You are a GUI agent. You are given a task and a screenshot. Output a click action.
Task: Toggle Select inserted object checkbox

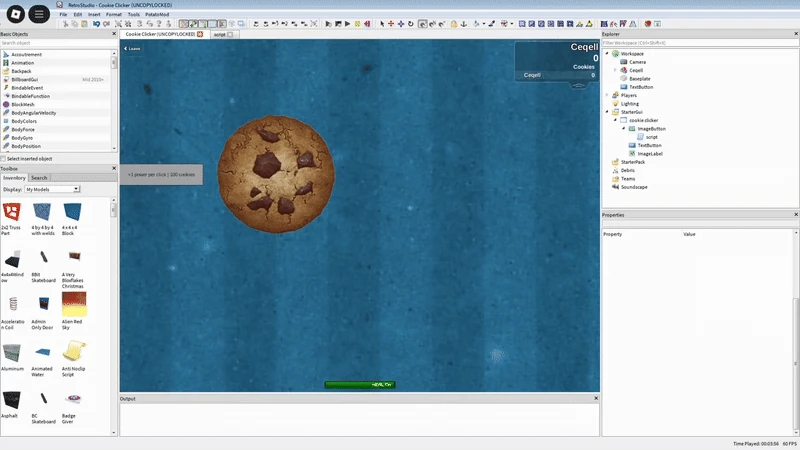(3, 159)
